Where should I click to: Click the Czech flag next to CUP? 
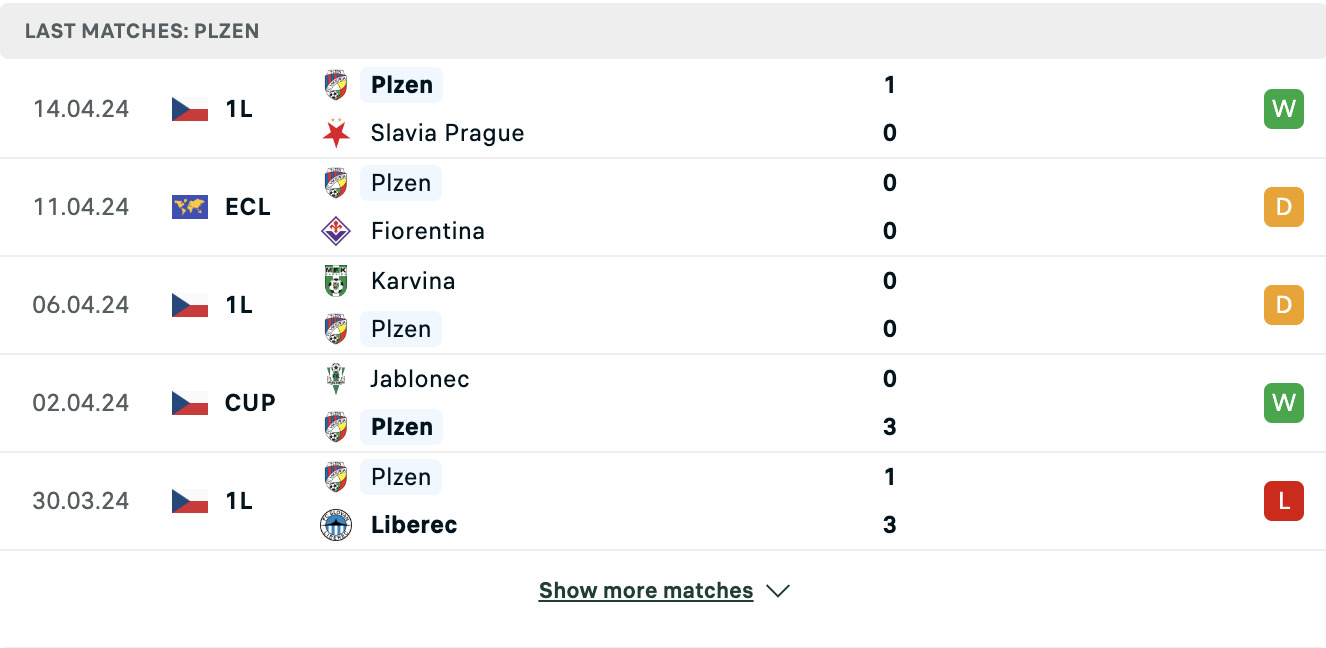(x=190, y=403)
